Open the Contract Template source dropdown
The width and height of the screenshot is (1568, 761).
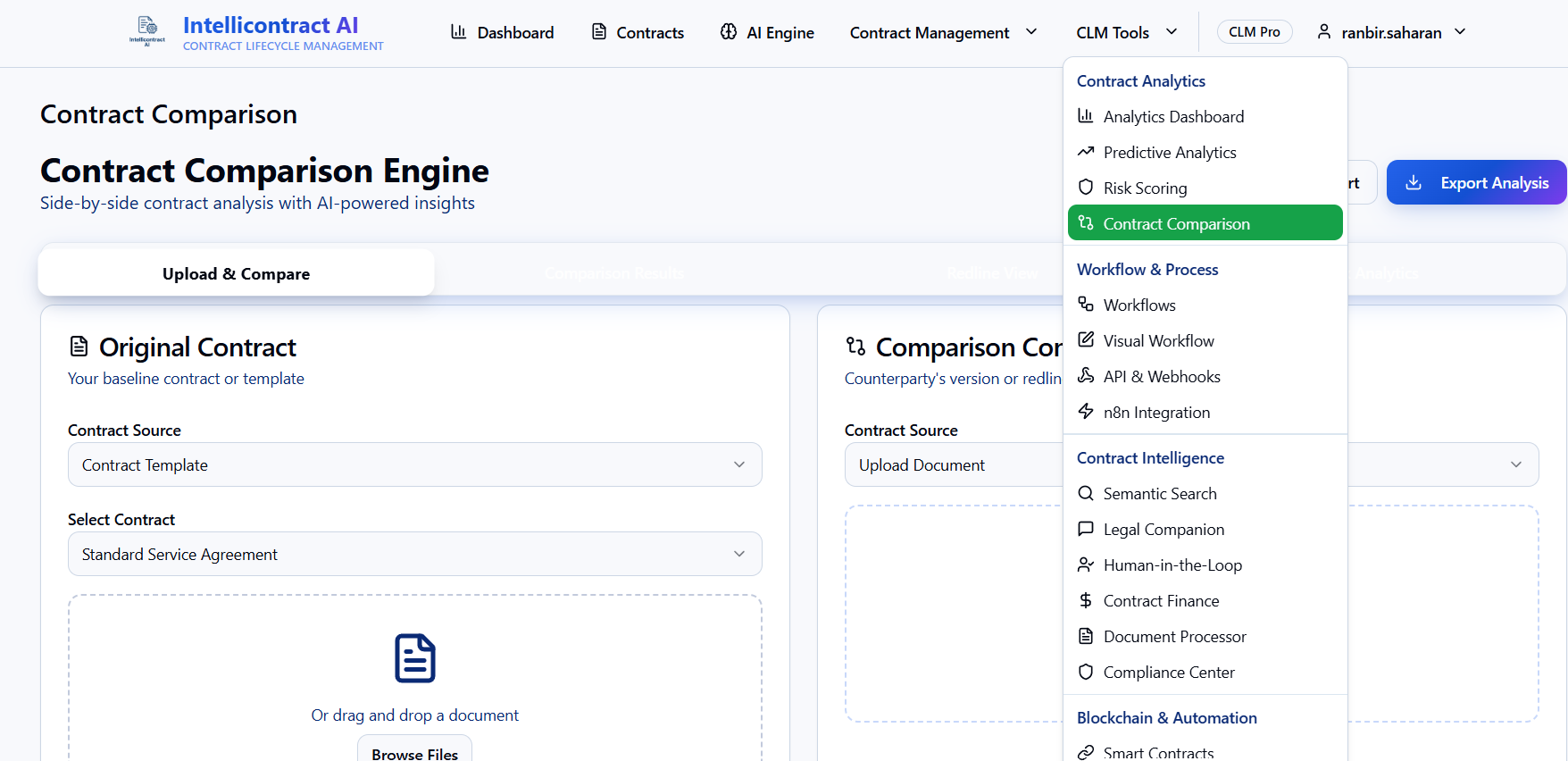click(415, 464)
